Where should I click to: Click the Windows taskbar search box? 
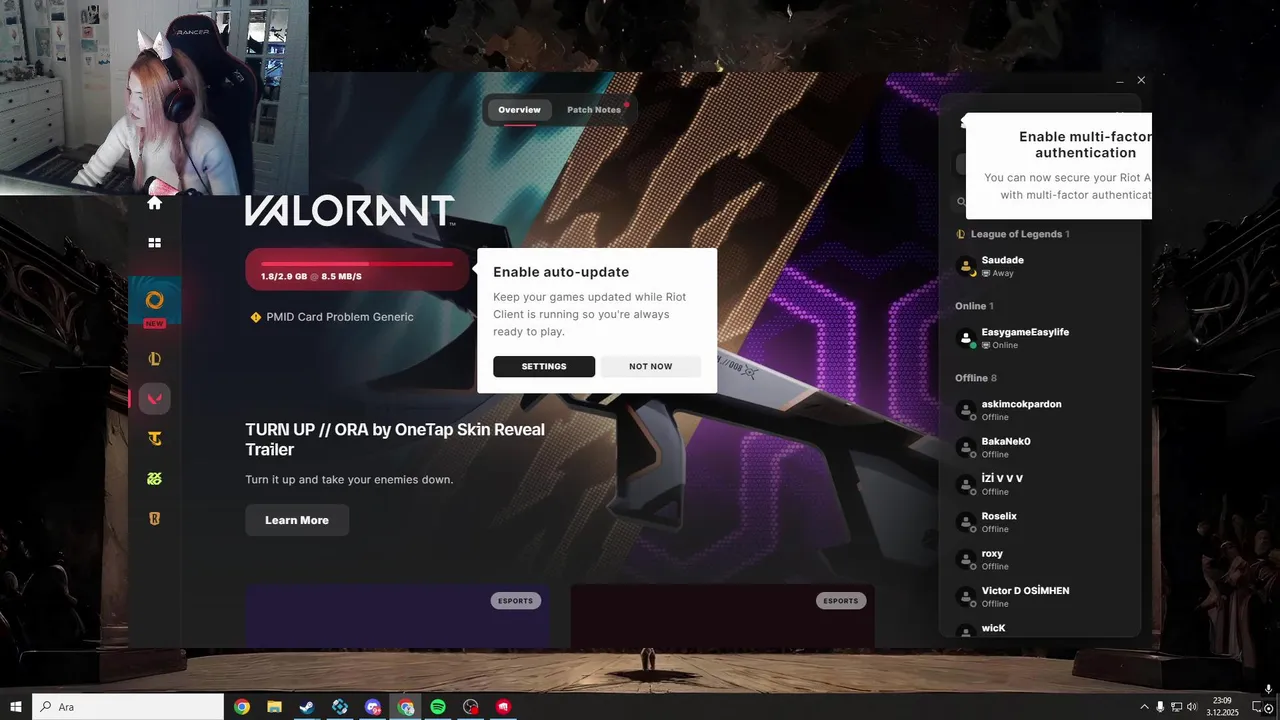click(x=128, y=707)
